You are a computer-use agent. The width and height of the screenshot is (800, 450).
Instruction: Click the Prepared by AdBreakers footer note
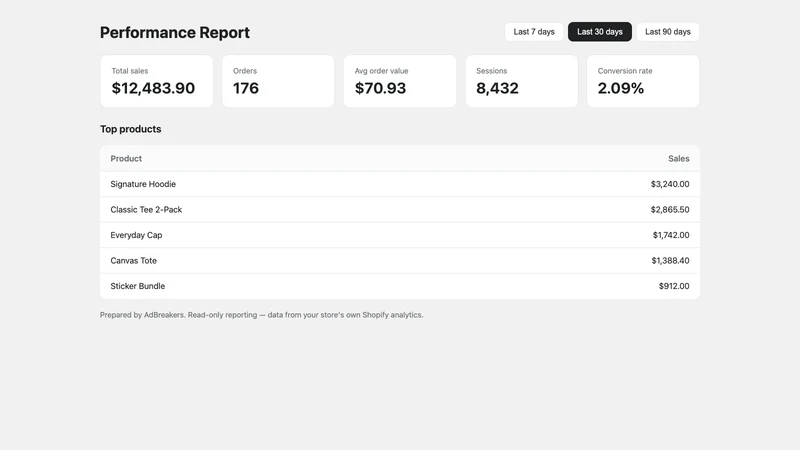261,315
